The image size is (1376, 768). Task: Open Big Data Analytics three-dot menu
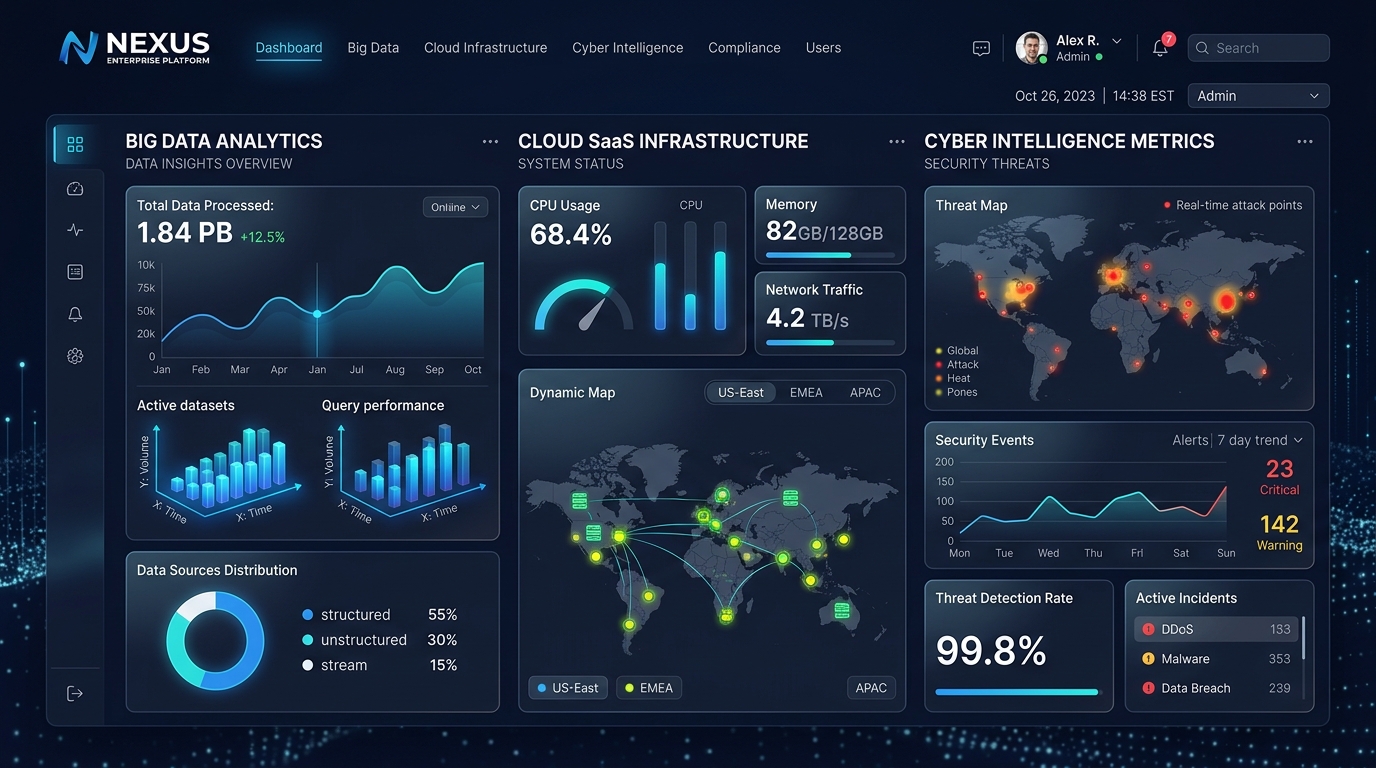[x=490, y=142]
